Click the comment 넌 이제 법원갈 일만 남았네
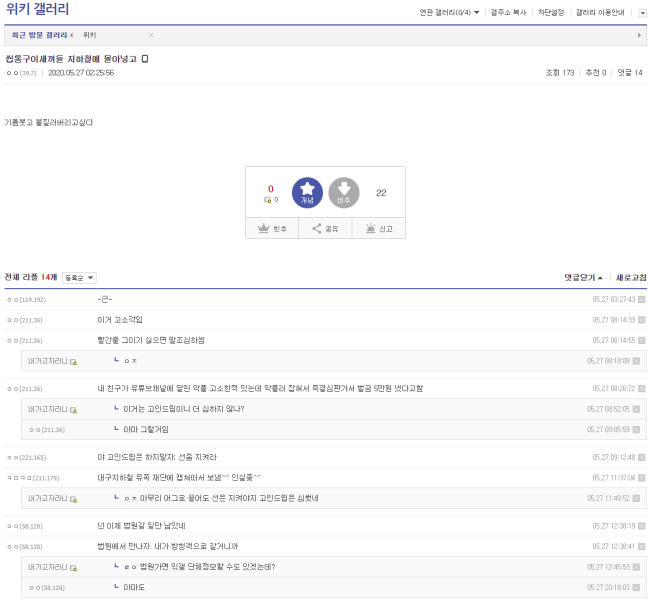 coord(141,526)
